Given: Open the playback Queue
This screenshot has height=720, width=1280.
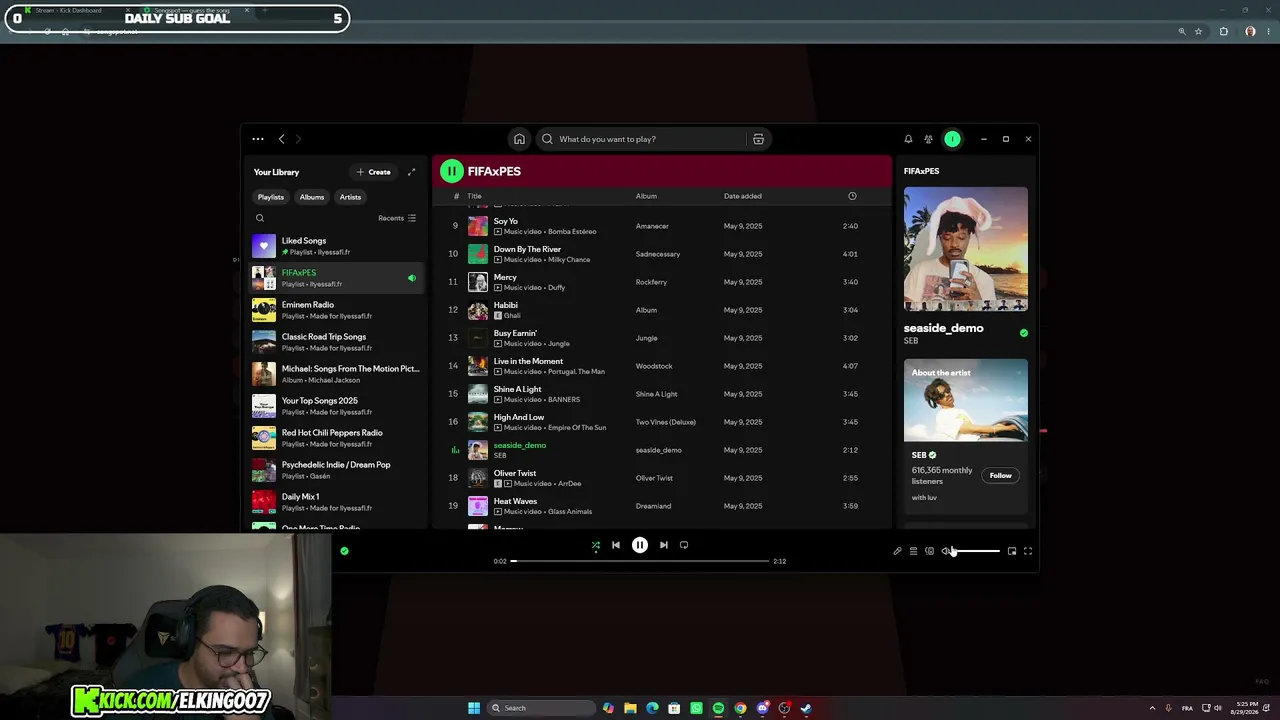Looking at the screenshot, I should [913, 551].
